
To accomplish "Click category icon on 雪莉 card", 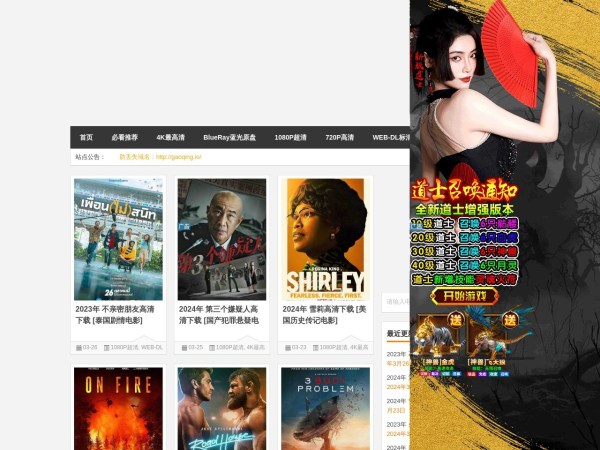I will [x=315, y=348].
